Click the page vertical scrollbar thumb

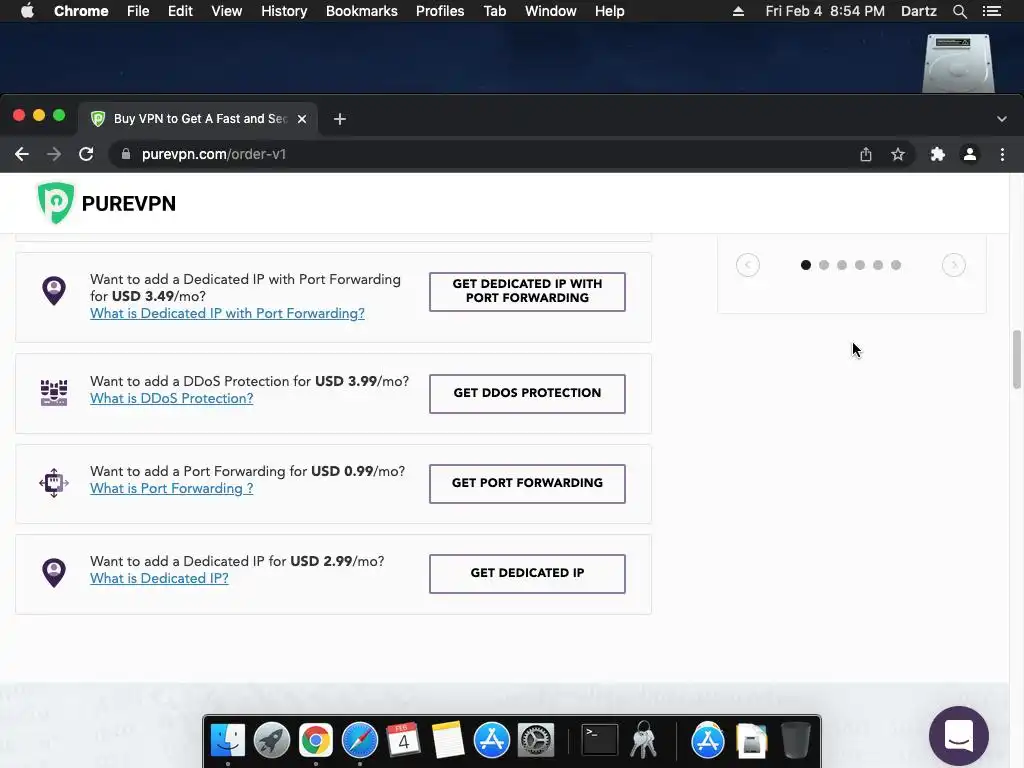(x=1017, y=359)
